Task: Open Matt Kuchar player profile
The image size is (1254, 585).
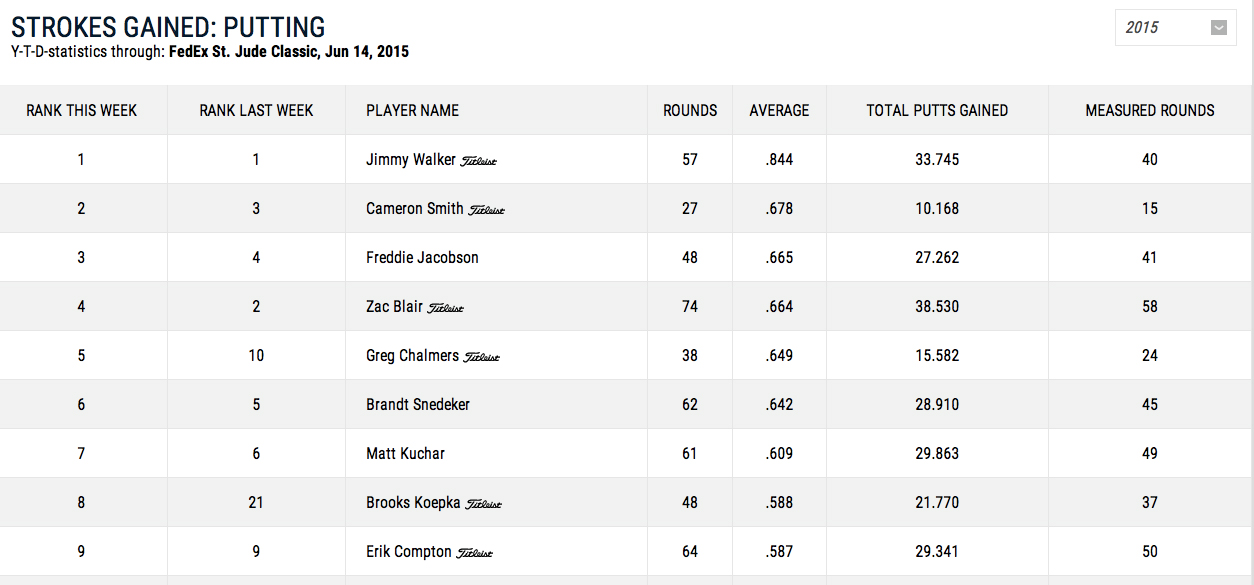Action: pos(405,454)
